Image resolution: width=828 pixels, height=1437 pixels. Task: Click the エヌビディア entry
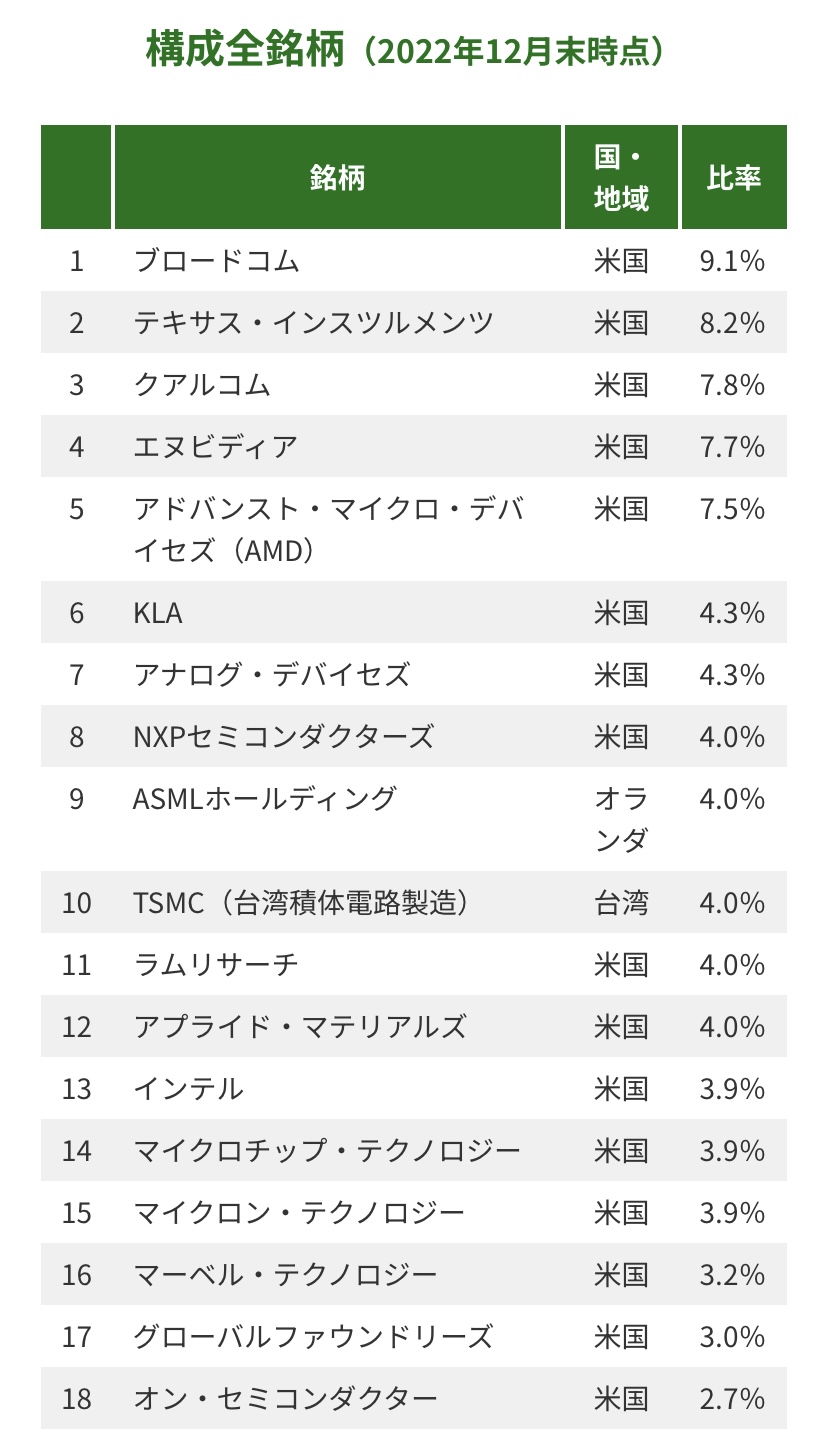(x=216, y=447)
